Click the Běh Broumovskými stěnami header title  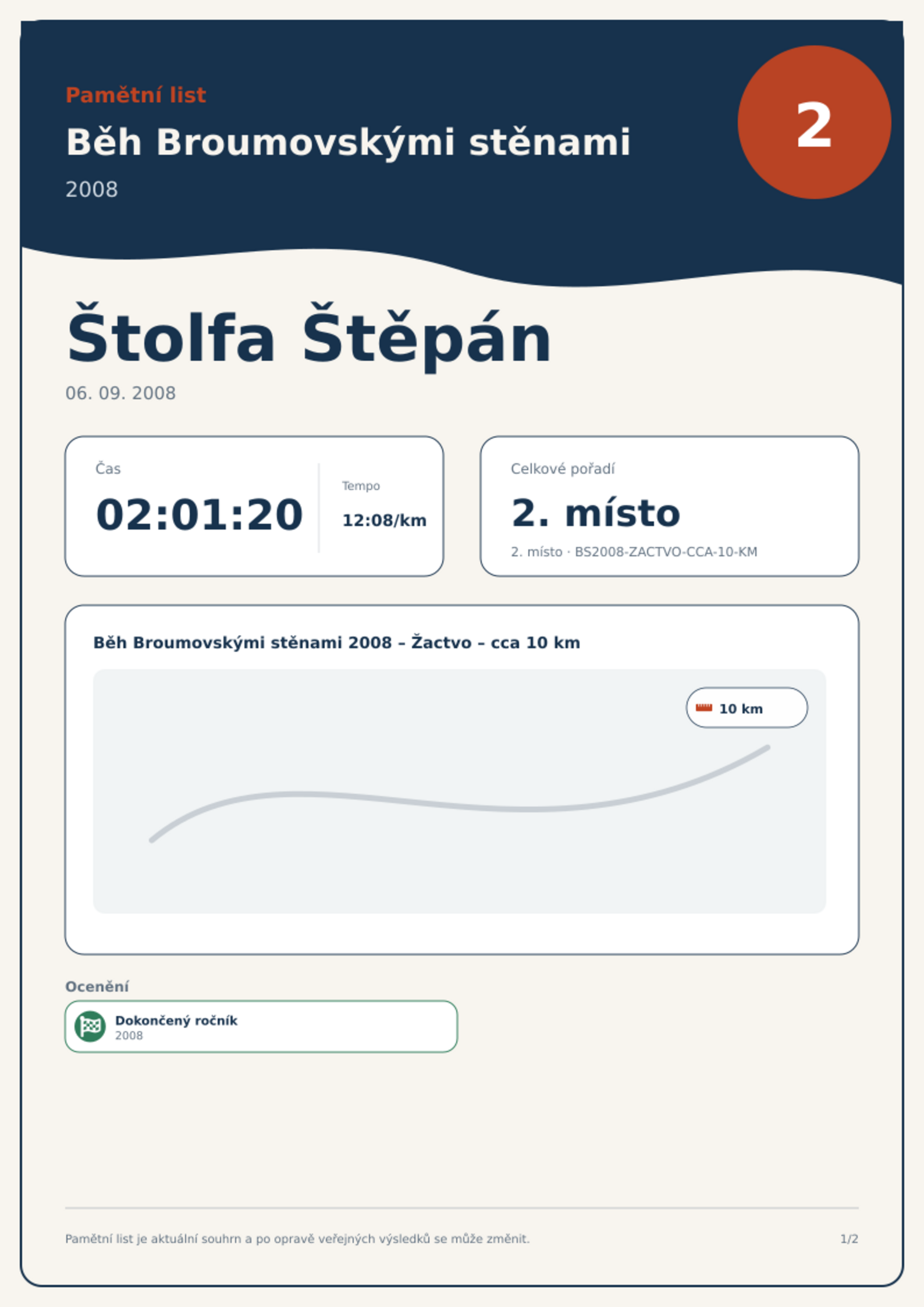(x=348, y=143)
